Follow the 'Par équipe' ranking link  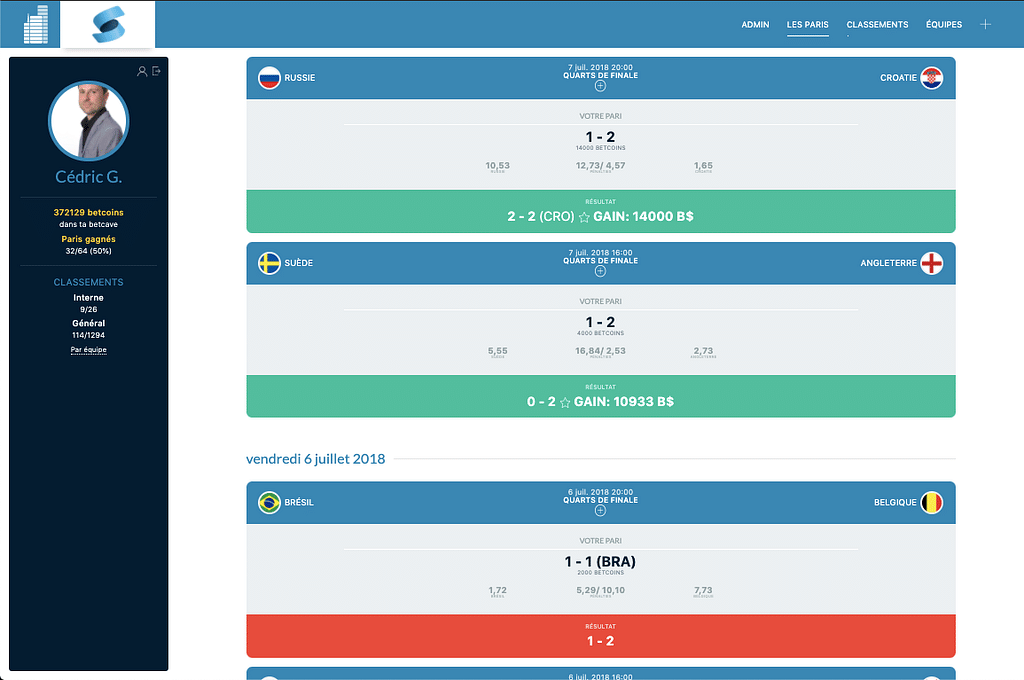(x=89, y=350)
